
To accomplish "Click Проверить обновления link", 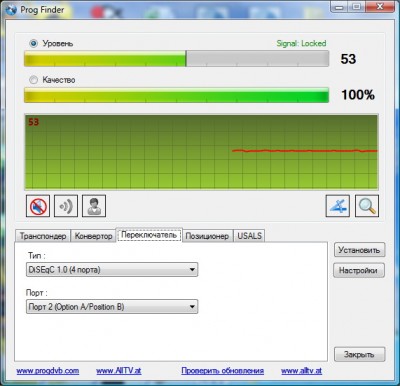I will (x=223, y=371).
